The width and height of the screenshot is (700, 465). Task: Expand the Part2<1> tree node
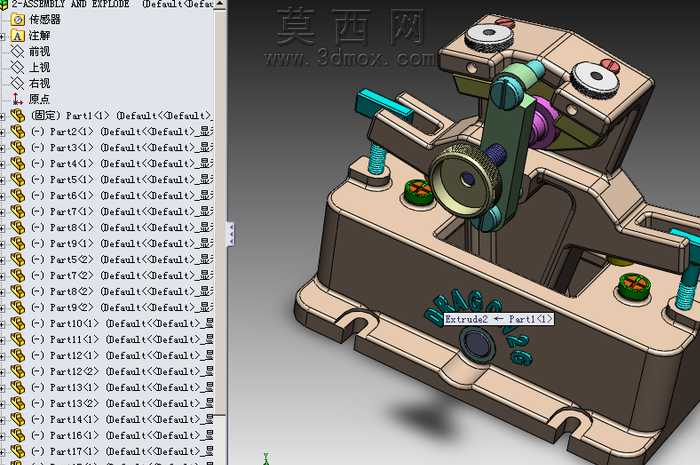[2, 132]
